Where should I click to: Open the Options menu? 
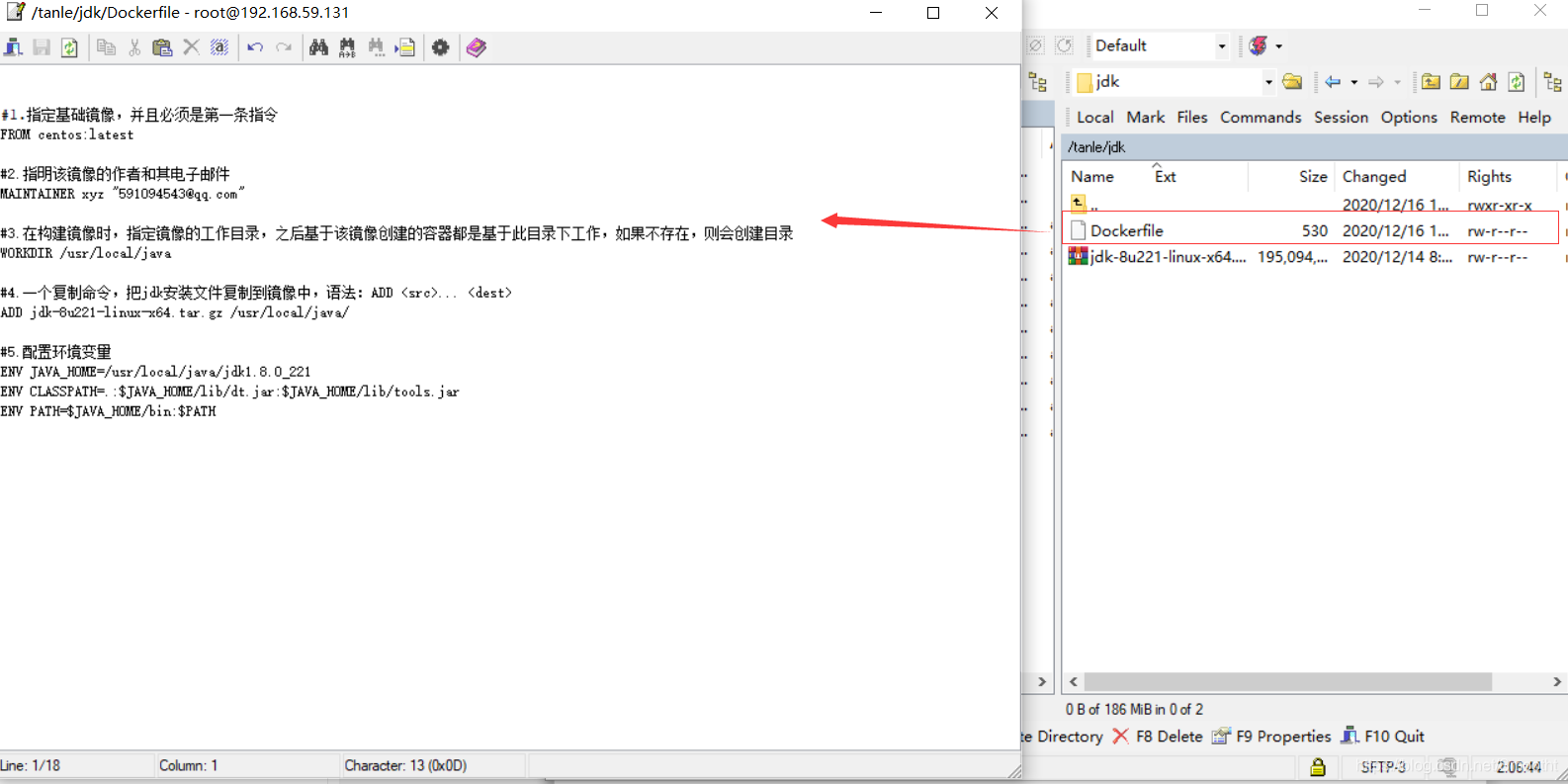pos(1409,117)
